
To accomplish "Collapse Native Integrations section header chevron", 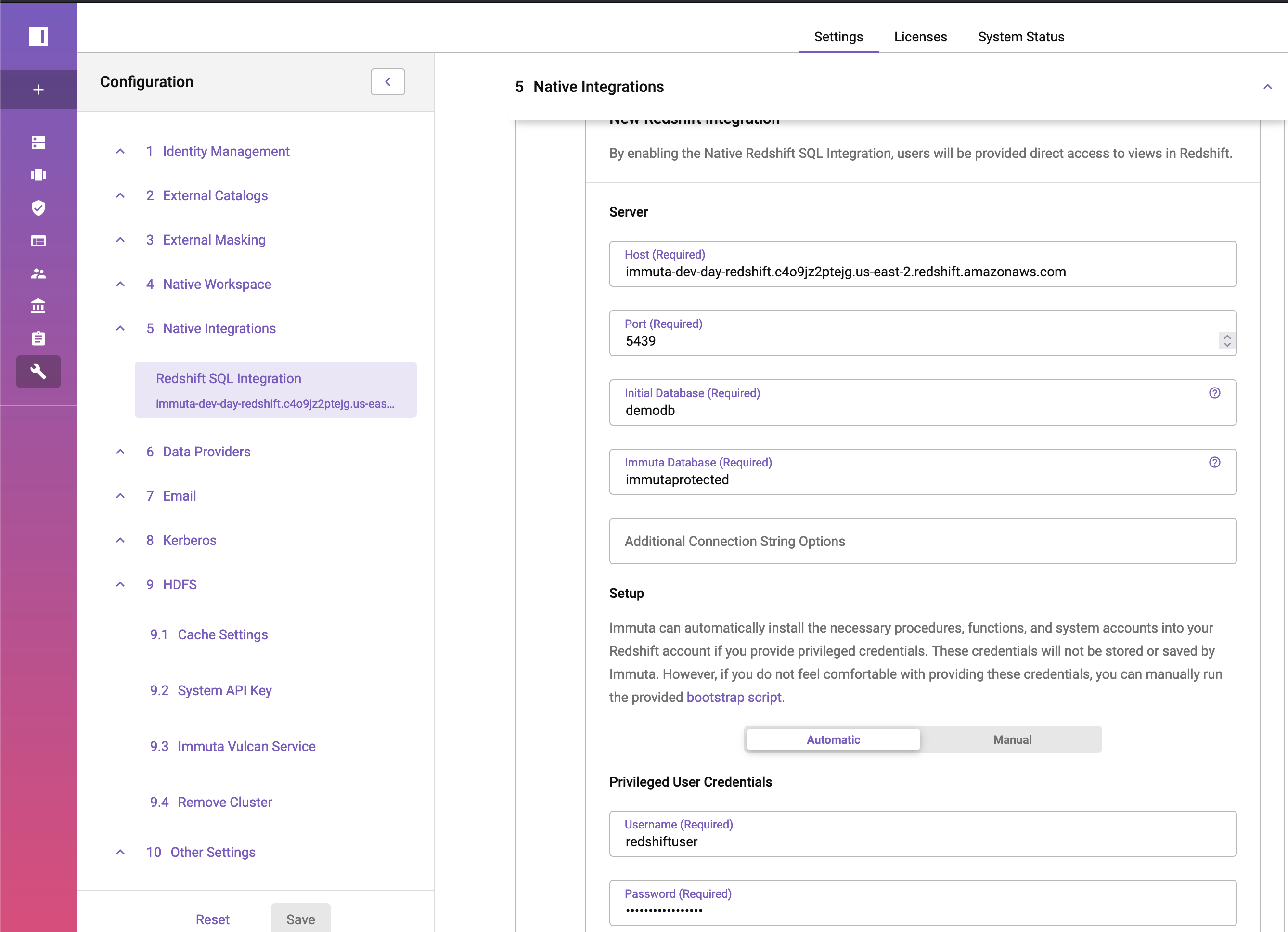I will click(x=1268, y=86).
